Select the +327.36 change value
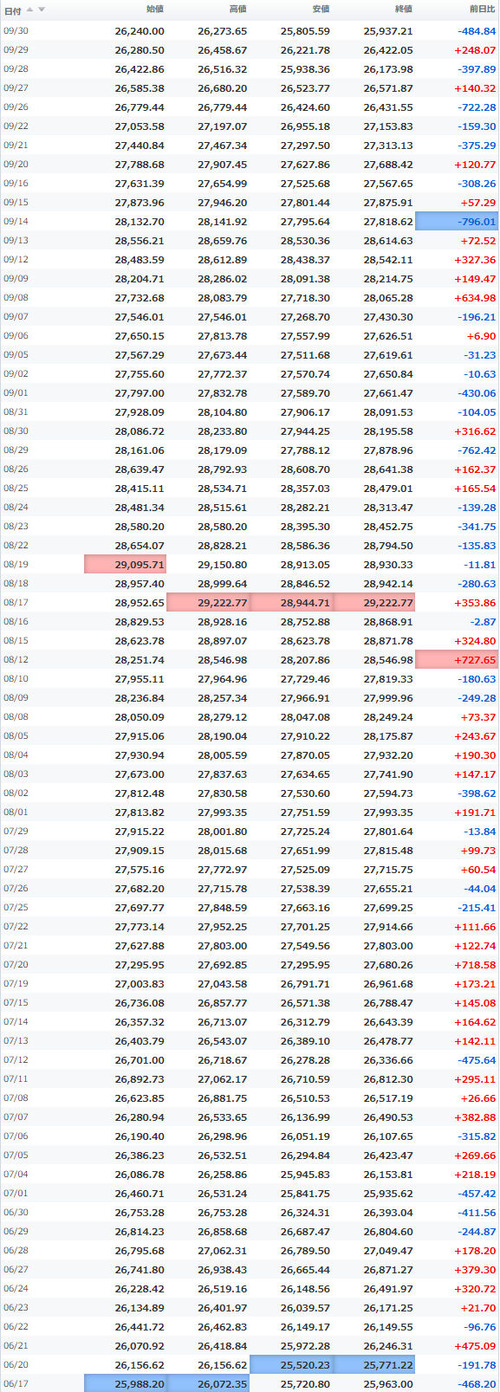Screen dimensions: 500x1392 click(473, 259)
